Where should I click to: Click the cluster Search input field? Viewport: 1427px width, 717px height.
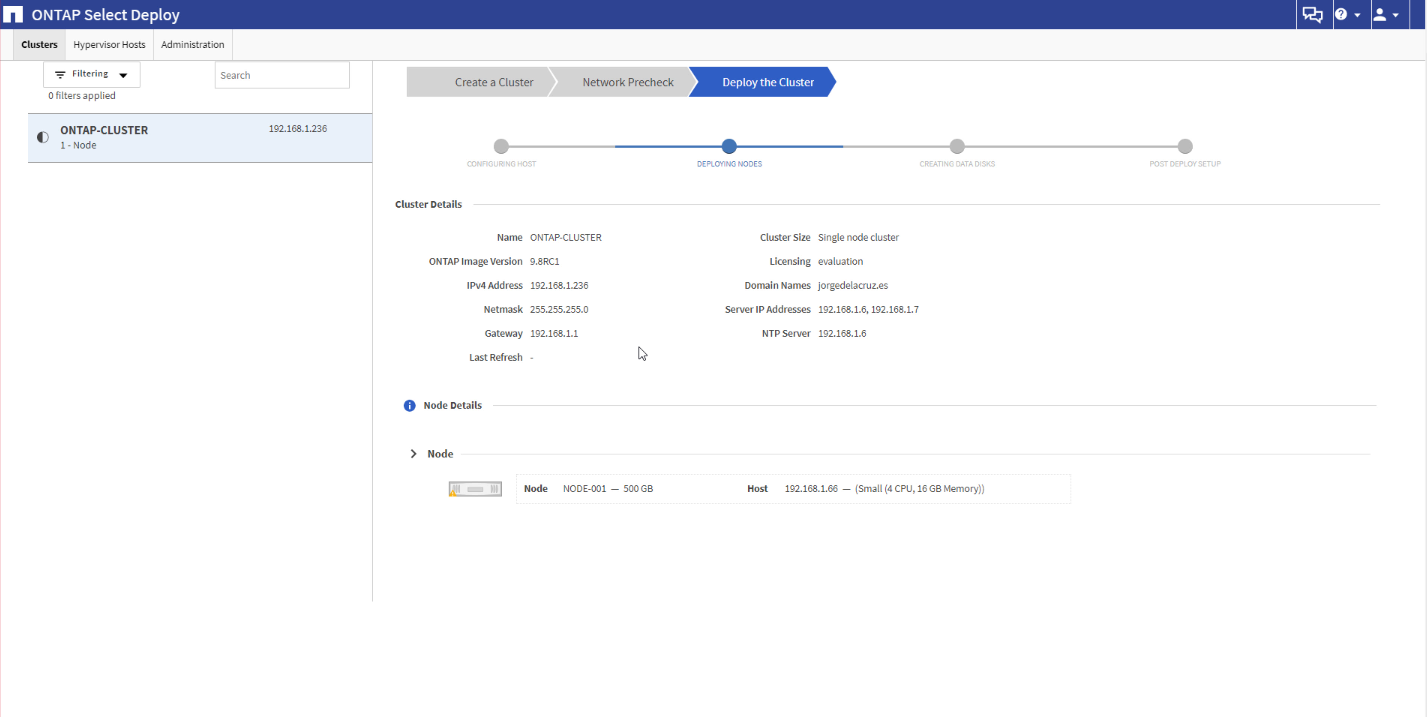tap(282, 75)
